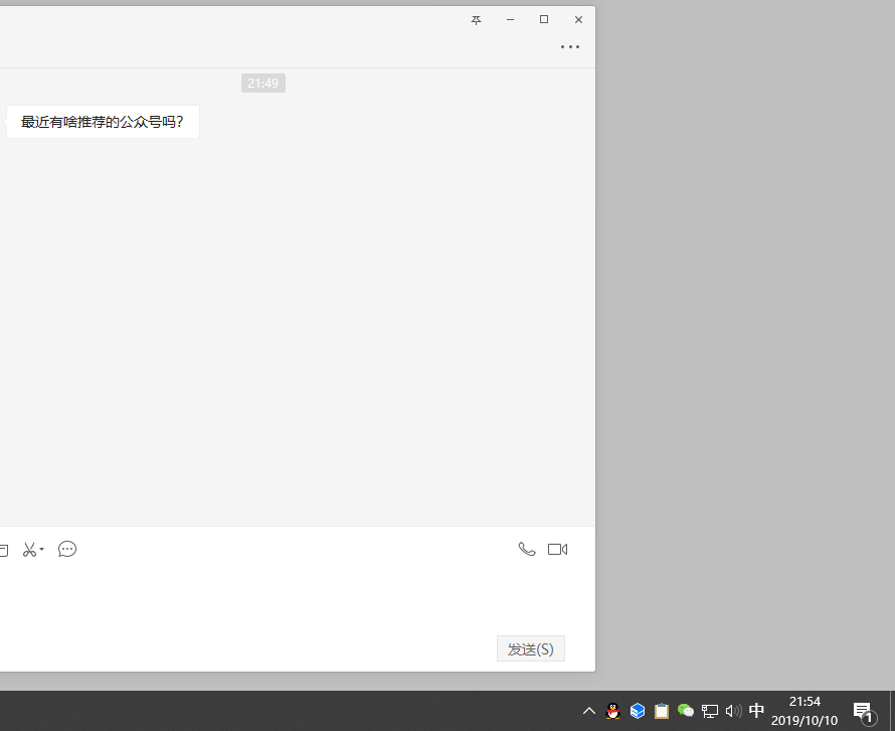Open the chat options ... menu
Image resolution: width=895 pixels, height=731 pixels.
coord(570,46)
